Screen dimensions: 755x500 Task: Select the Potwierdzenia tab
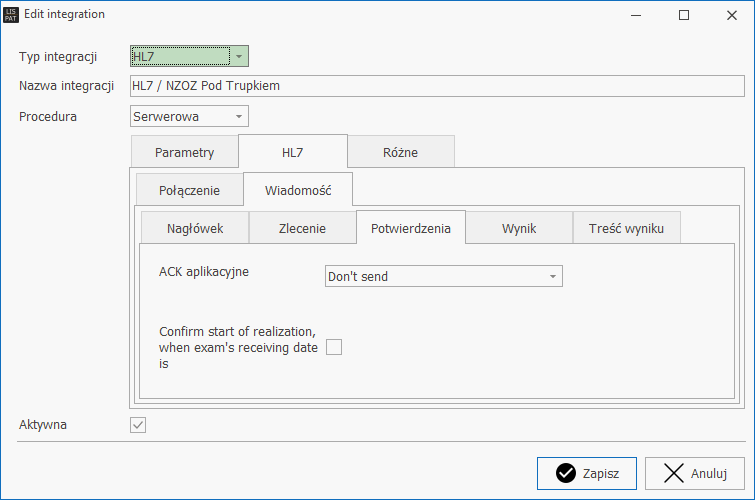coord(410,227)
